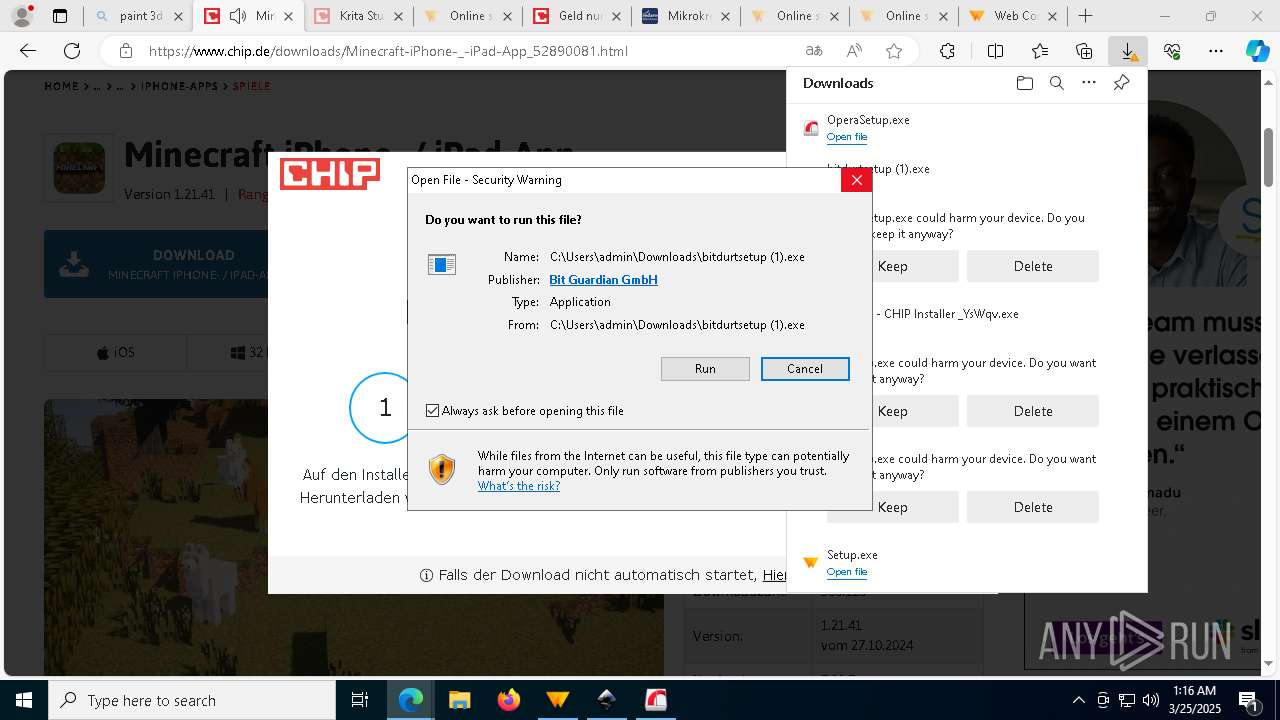The width and height of the screenshot is (1280, 720).
Task: Open file link under Setup.exe
Action: click(x=846, y=572)
